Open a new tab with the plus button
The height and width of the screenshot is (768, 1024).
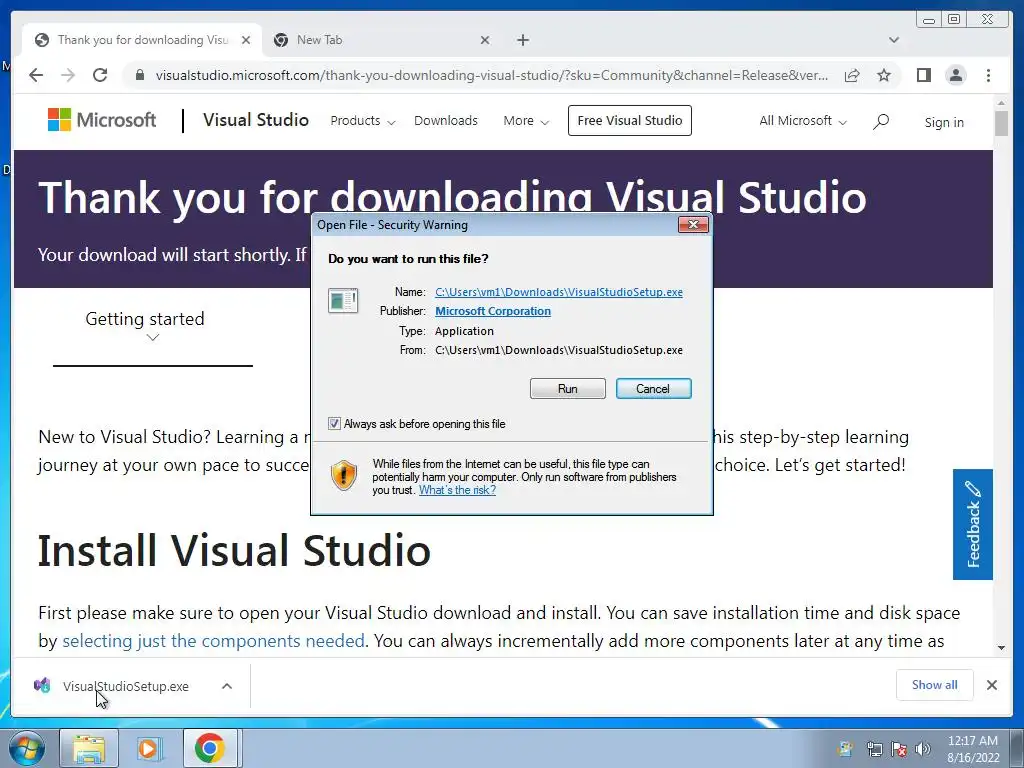pos(522,40)
